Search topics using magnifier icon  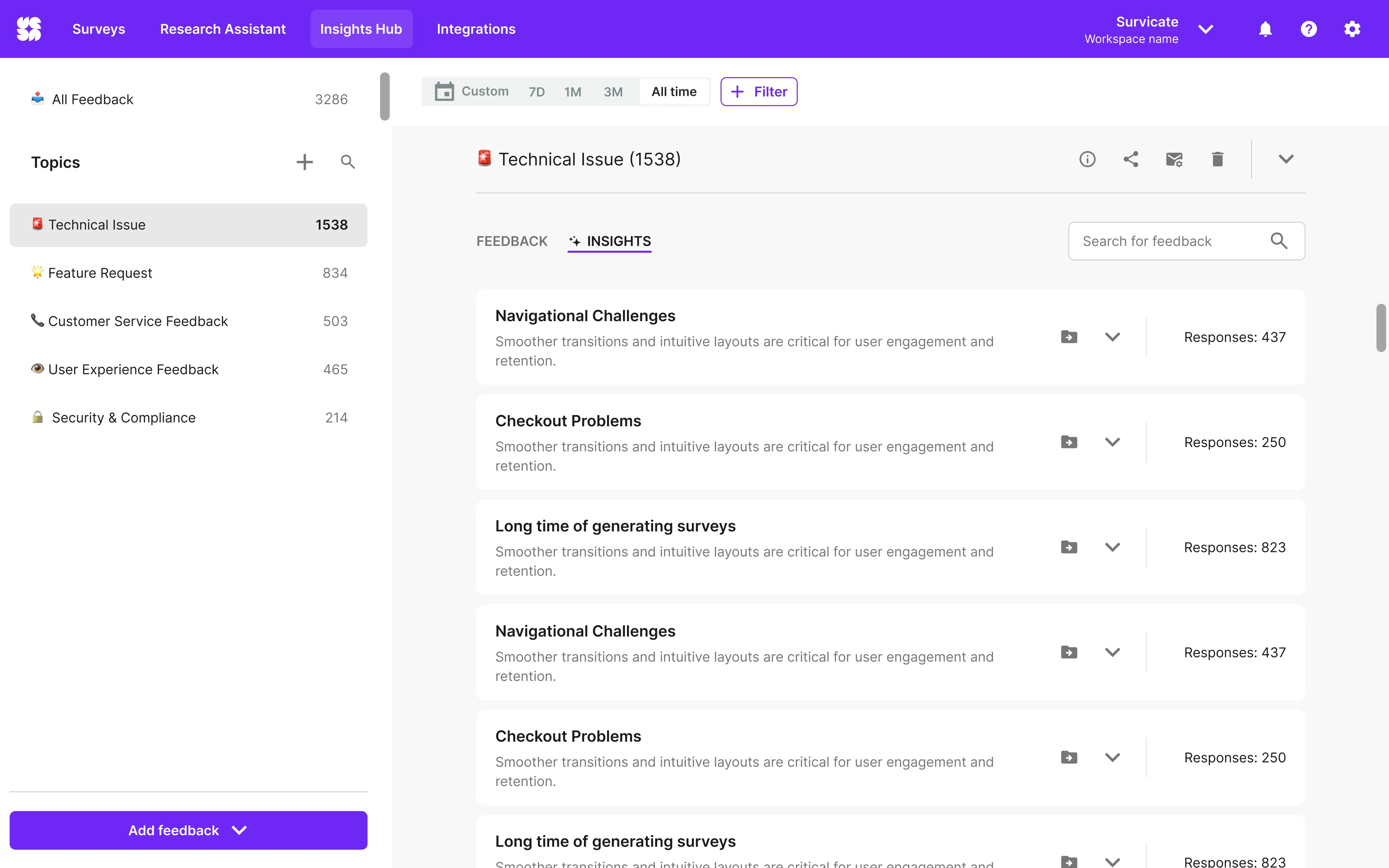pyautogui.click(x=347, y=162)
